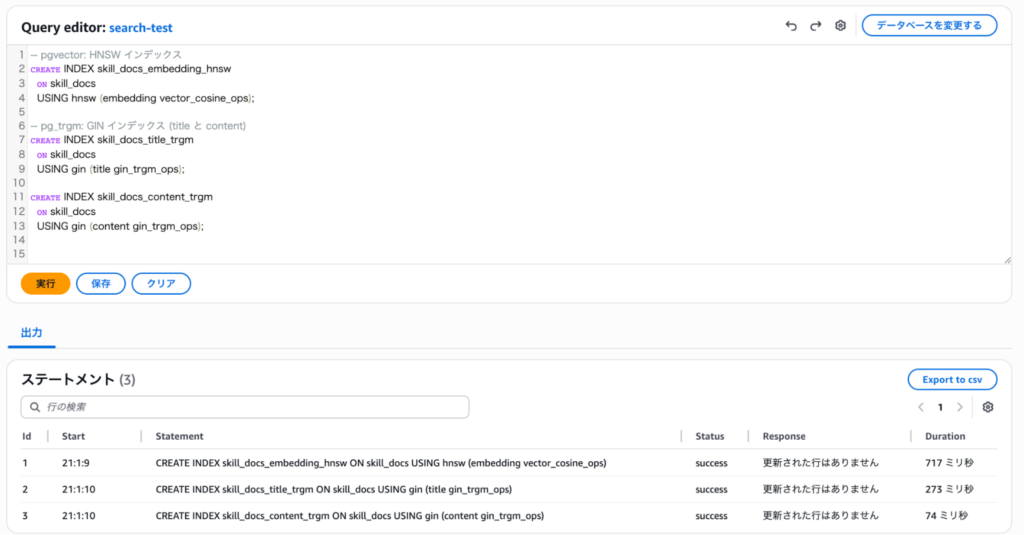
Task: Focus the 行の検索 search field
Action: [x=250, y=408]
